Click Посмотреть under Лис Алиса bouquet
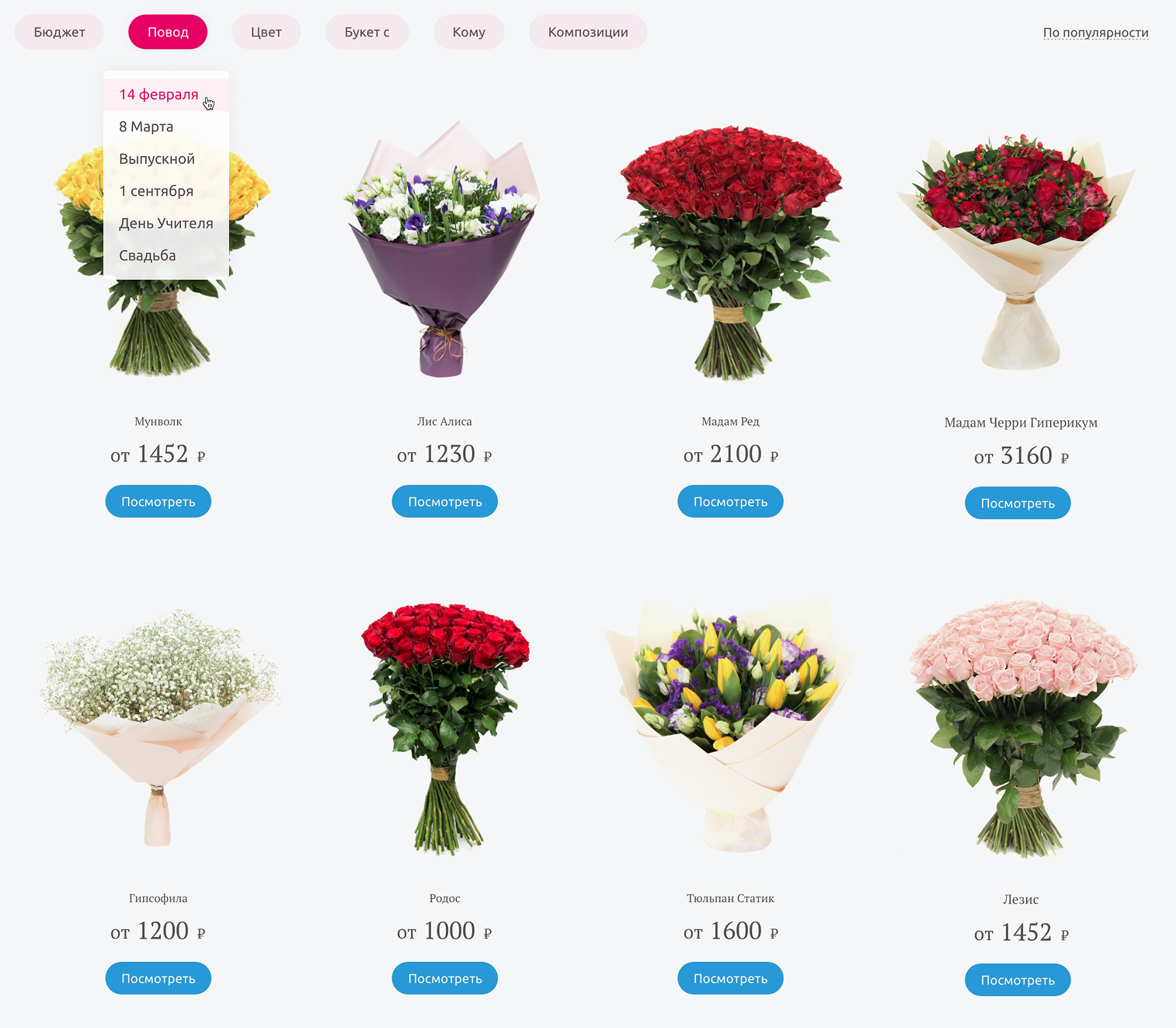 (445, 501)
